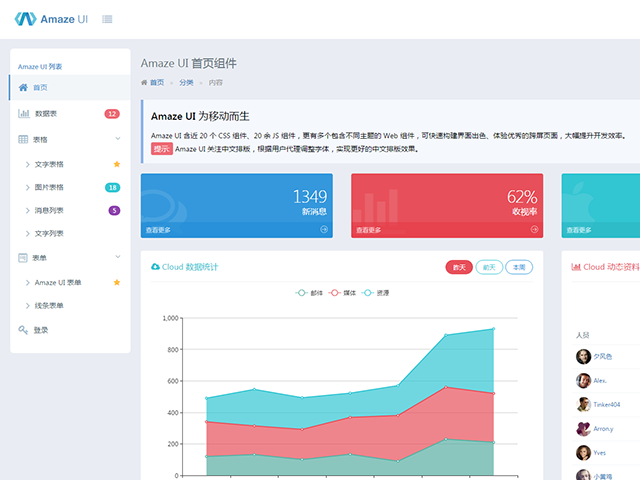Viewport: 640px width, 480px height.
Task: Click the red badge 12 on 数据表
Action: pos(112,114)
